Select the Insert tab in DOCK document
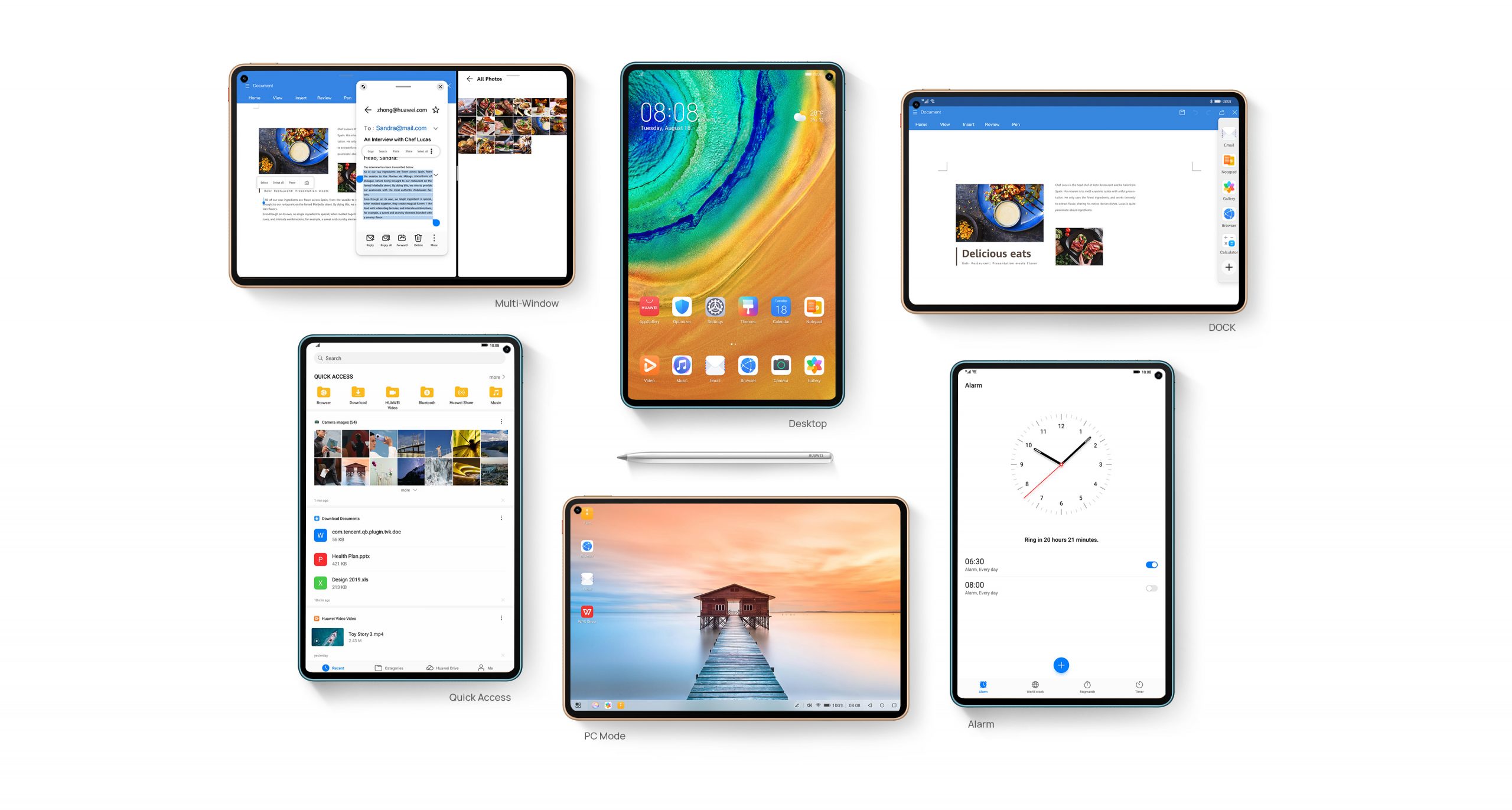Viewport: 1512px width, 810px height. coord(968,124)
